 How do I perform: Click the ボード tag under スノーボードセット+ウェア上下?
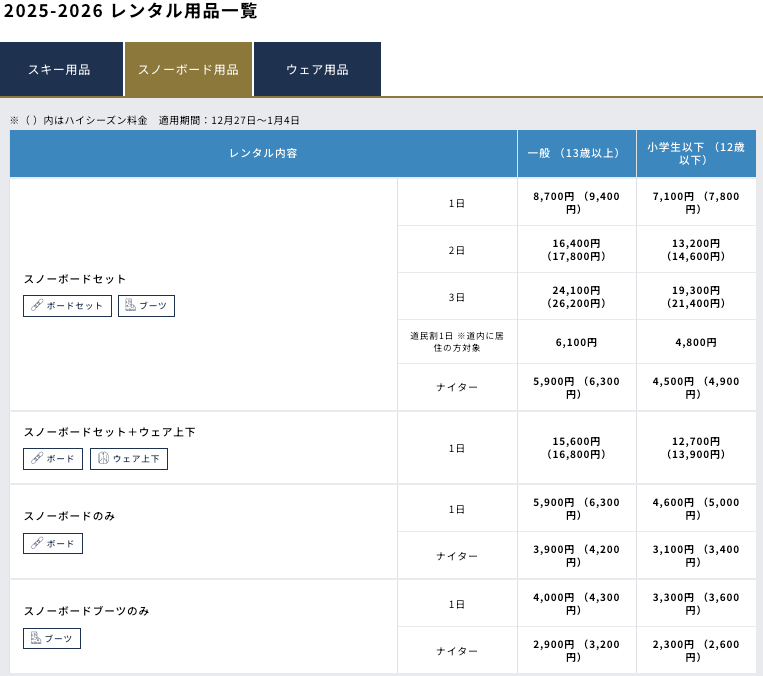53,459
